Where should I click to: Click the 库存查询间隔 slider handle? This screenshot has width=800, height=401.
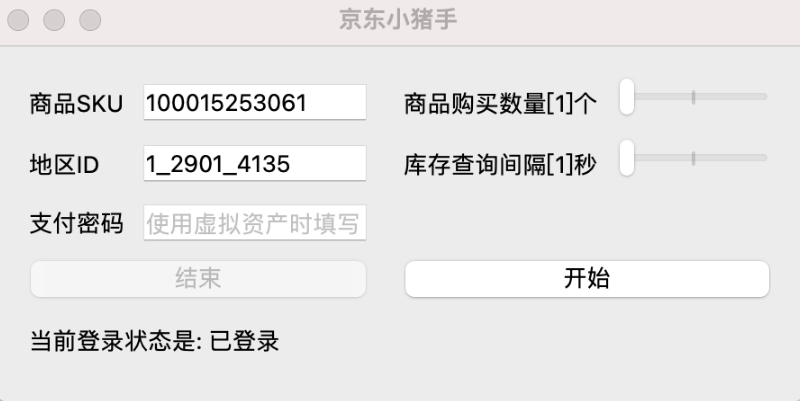627,158
